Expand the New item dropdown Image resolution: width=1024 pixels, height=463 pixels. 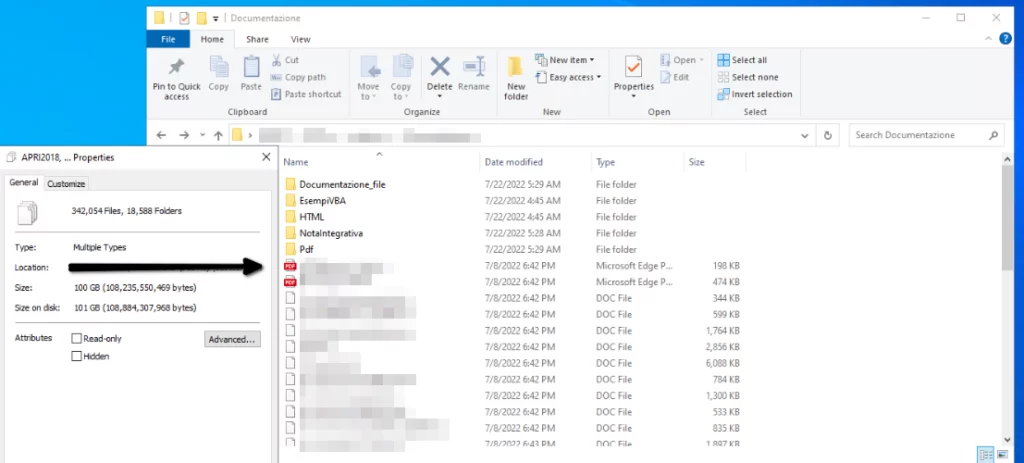[571, 60]
